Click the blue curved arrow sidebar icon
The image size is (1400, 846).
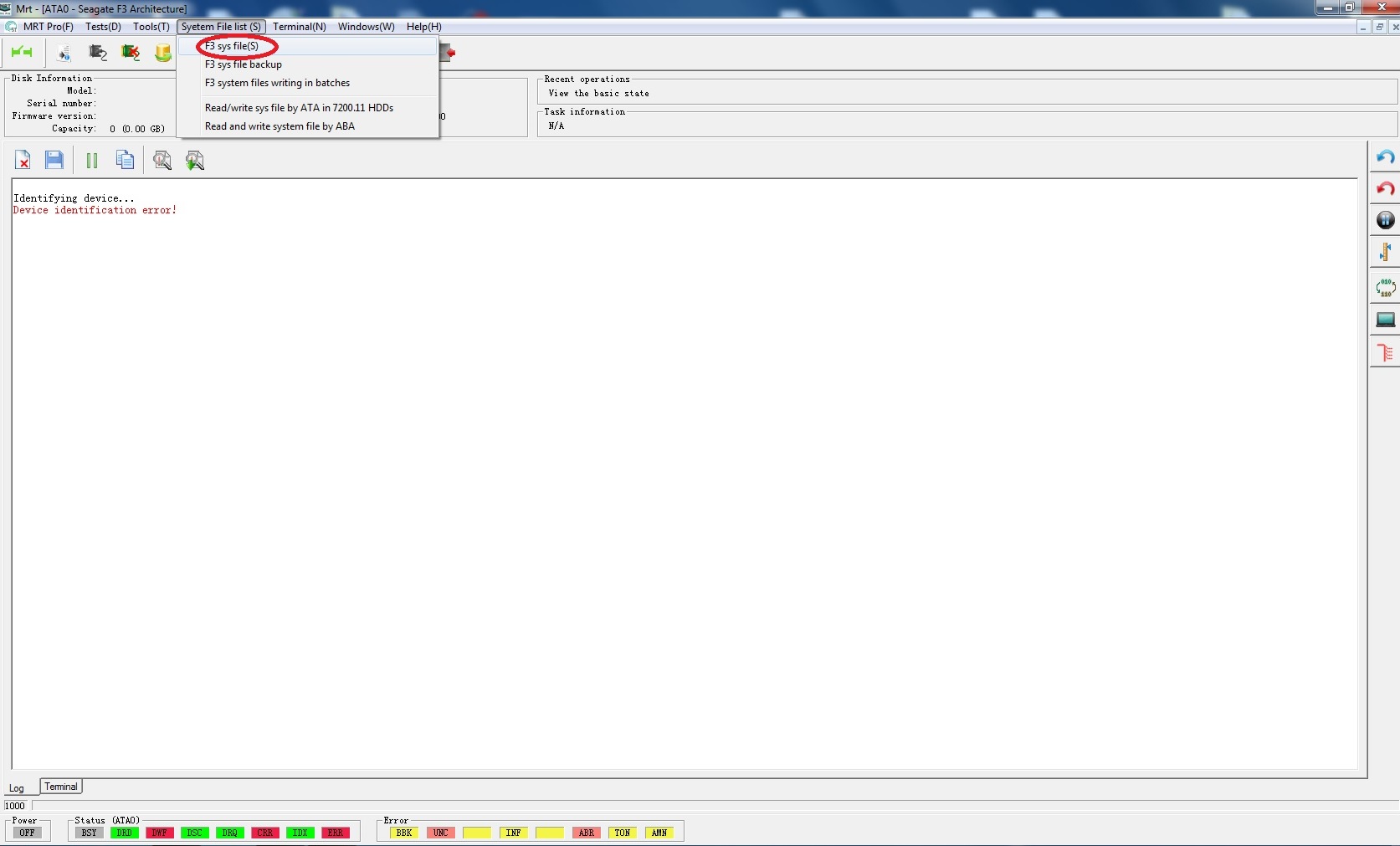pyautogui.click(x=1386, y=157)
